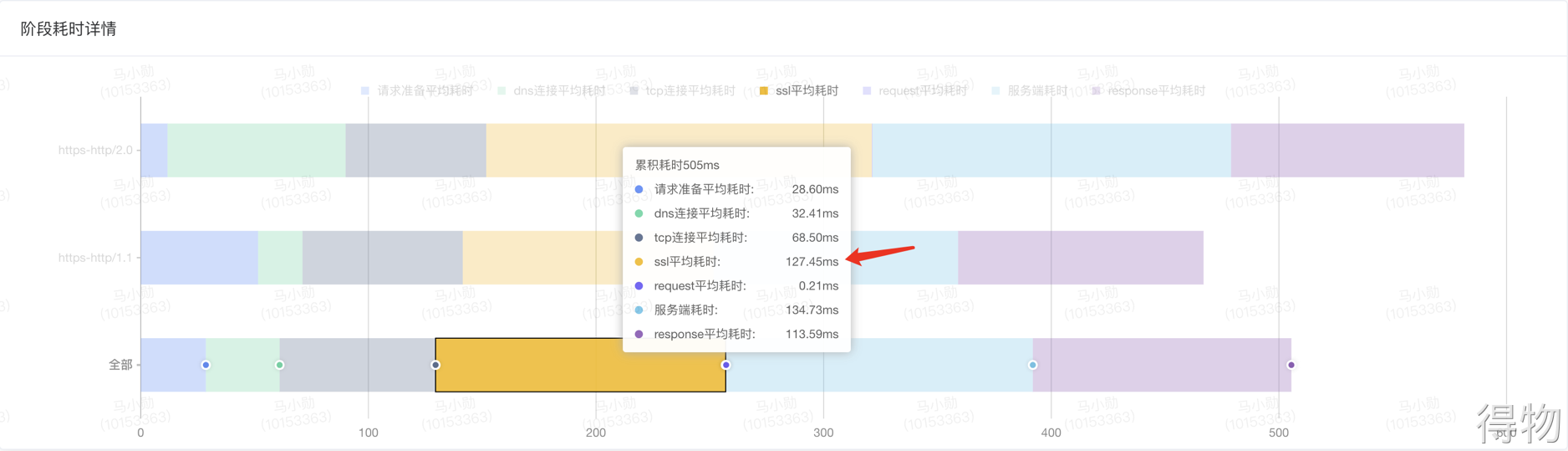The width and height of the screenshot is (1568, 451).
Task: Click the marker at the left edge of the highlighted ssl bar
Action: (x=435, y=365)
